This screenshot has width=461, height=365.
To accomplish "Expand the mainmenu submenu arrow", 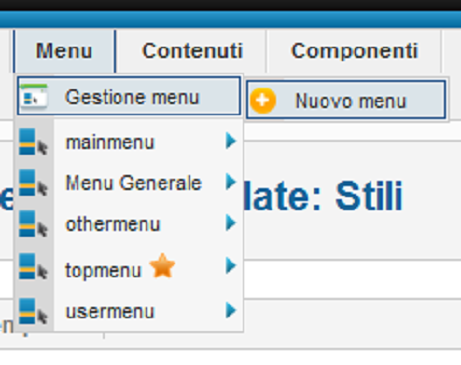I will pyautogui.click(x=231, y=141).
